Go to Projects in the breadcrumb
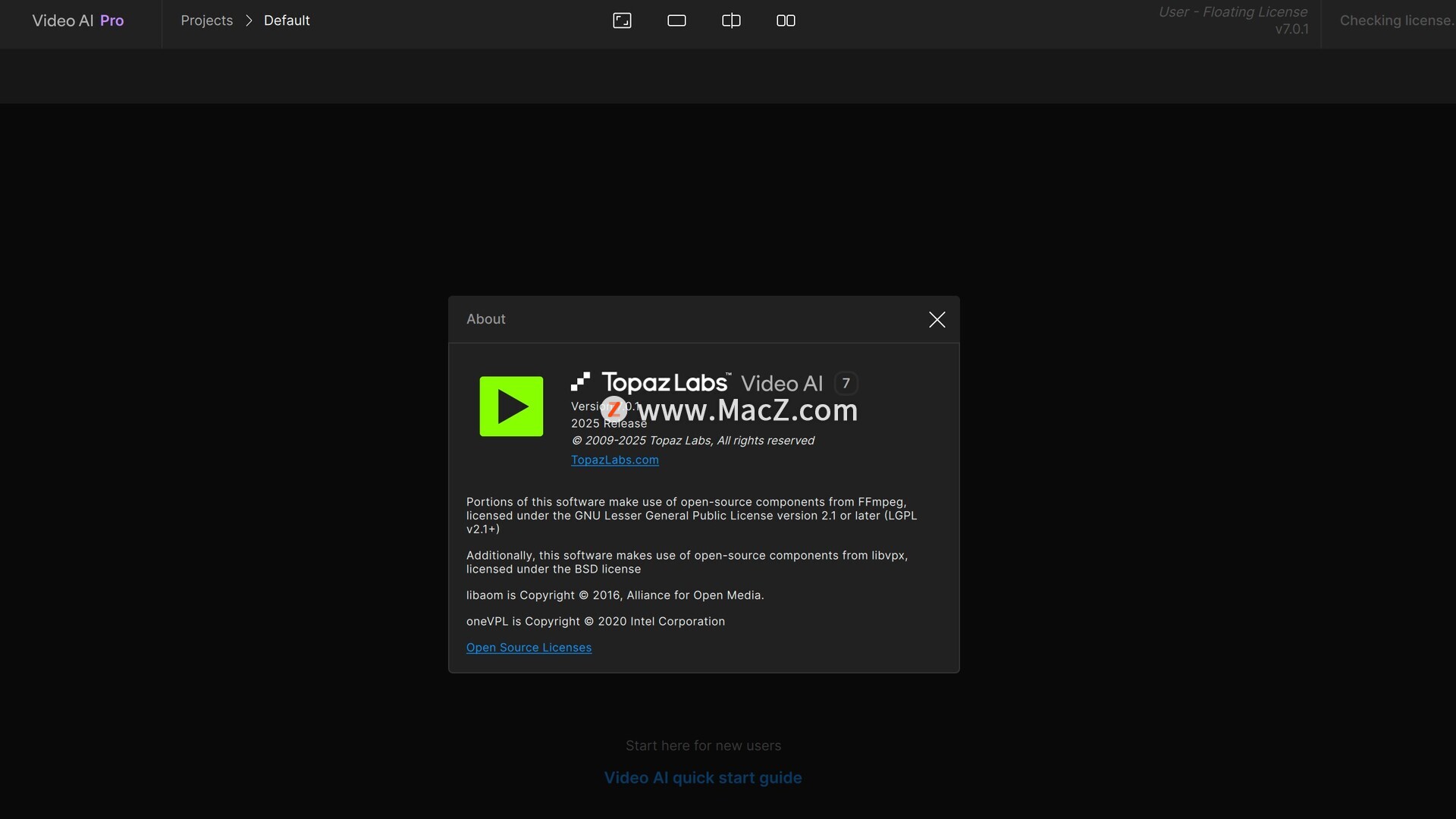1456x819 pixels. (x=206, y=20)
